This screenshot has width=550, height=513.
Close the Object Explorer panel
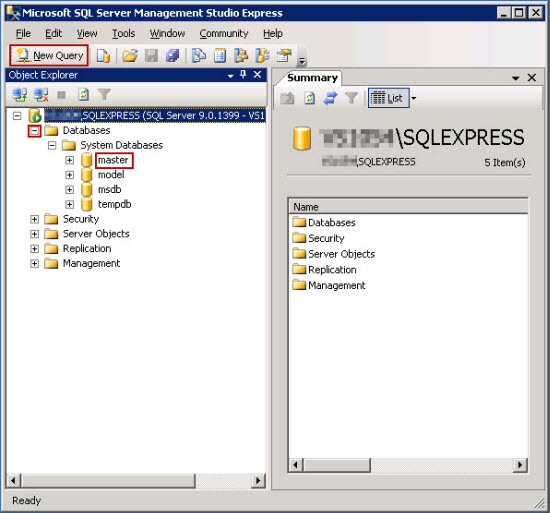tap(257, 75)
